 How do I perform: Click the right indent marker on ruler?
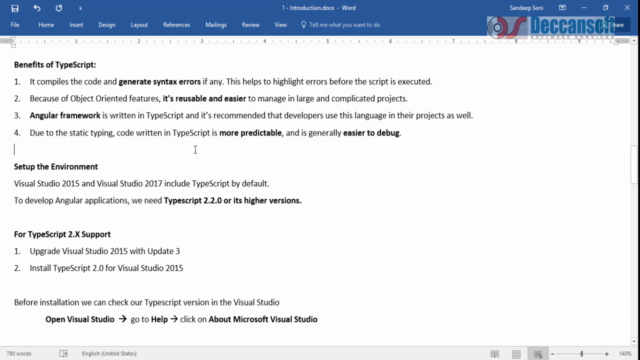point(616,42)
